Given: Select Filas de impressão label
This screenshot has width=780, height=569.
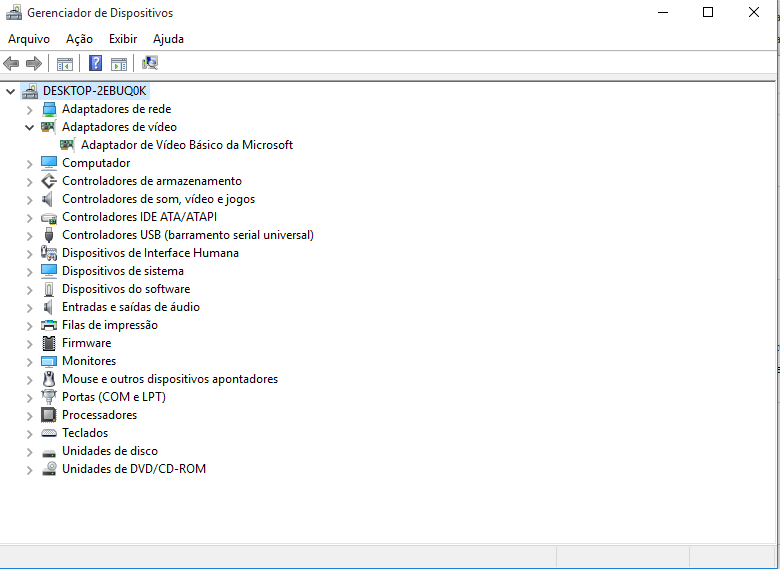Looking at the screenshot, I should pos(110,325).
